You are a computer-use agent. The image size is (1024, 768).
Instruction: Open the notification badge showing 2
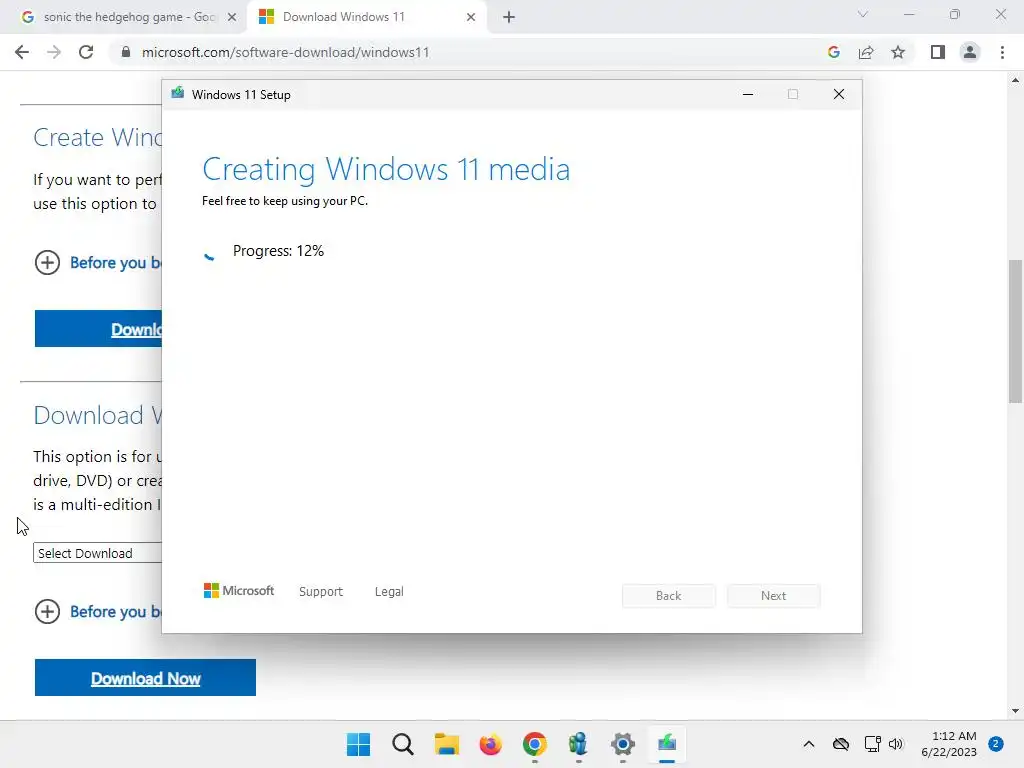coord(996,744)
